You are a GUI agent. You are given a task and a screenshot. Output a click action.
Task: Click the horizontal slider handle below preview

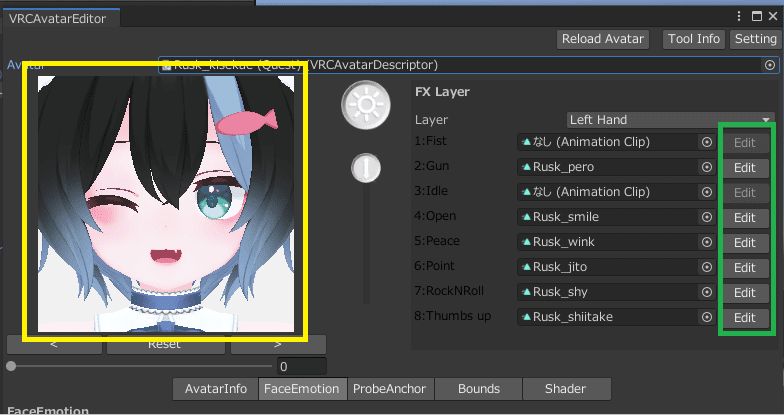(x=11, y=366)
